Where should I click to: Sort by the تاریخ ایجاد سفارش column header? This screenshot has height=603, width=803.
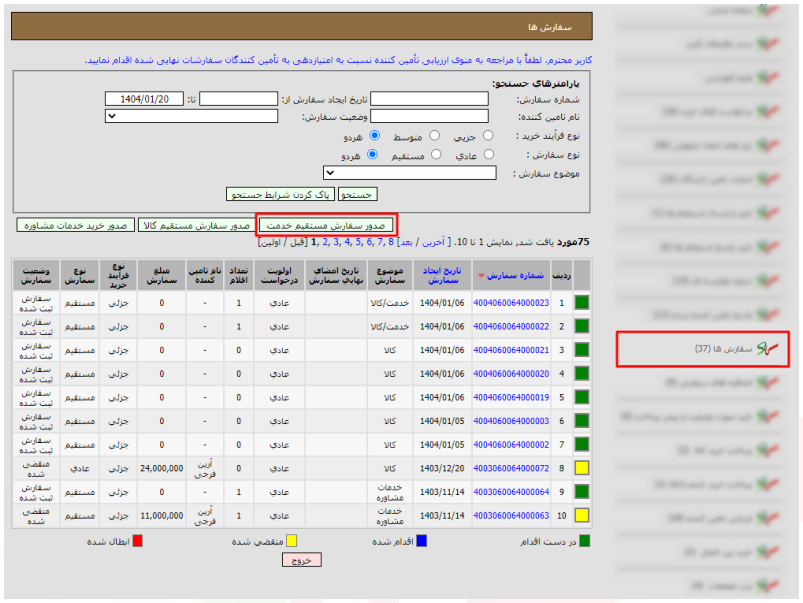pos(442,276)
